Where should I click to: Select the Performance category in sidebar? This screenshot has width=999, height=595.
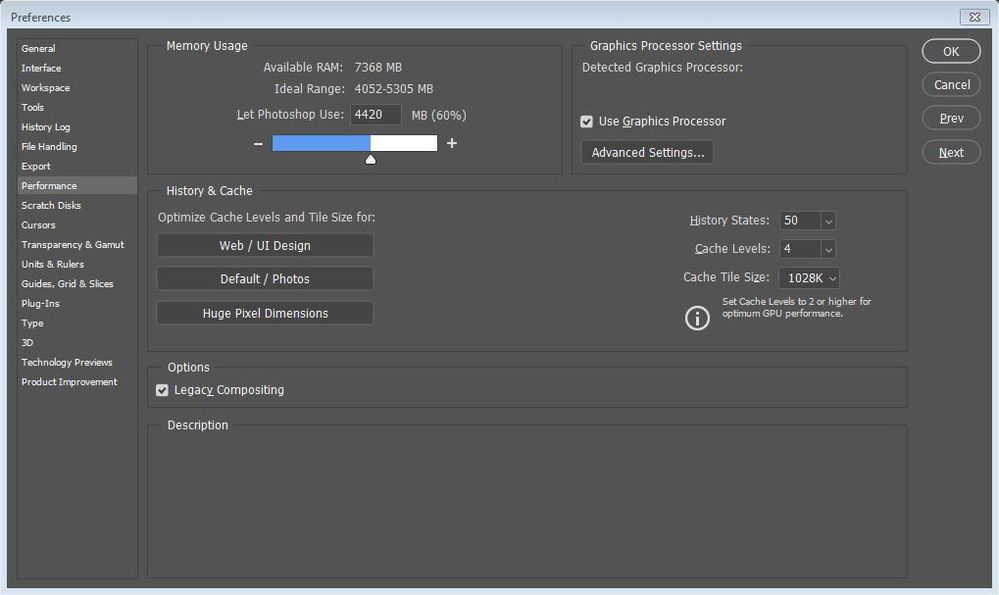(77, 185)
